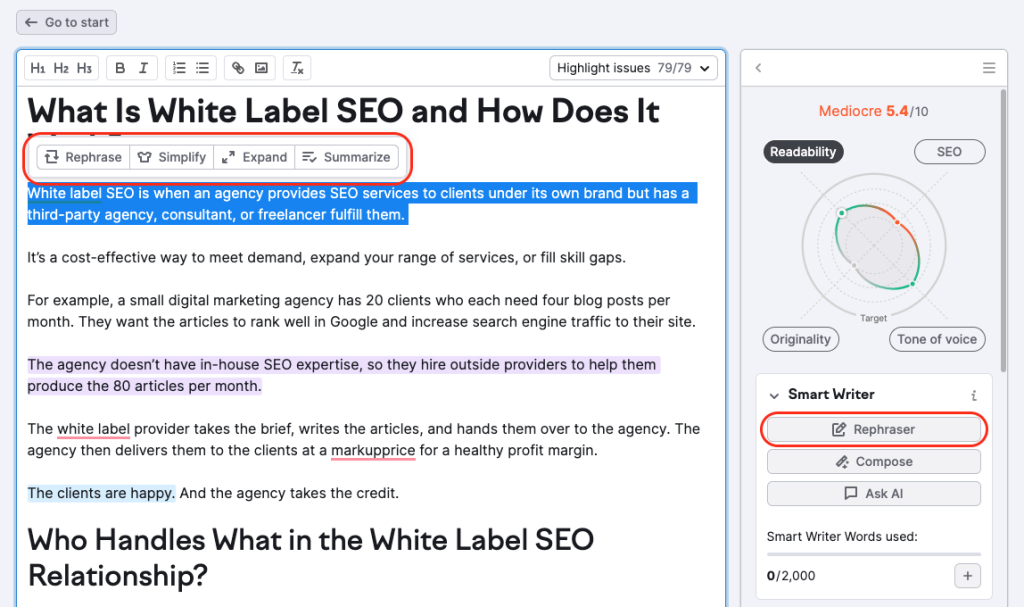
Task: Click Rephraser in Smart Writer
Action: (x=874, y=430)
